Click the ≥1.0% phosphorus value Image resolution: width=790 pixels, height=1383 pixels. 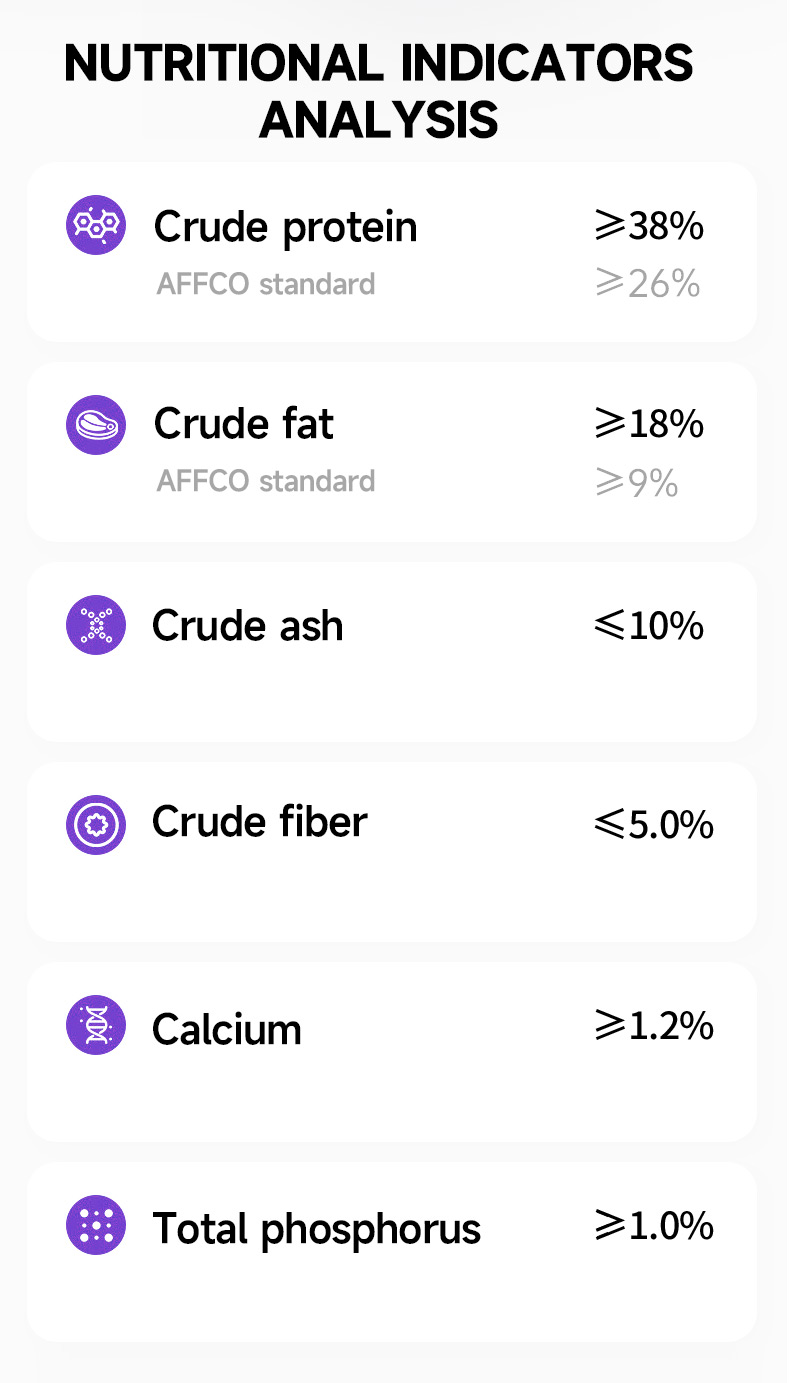[x=654, y=1225]
